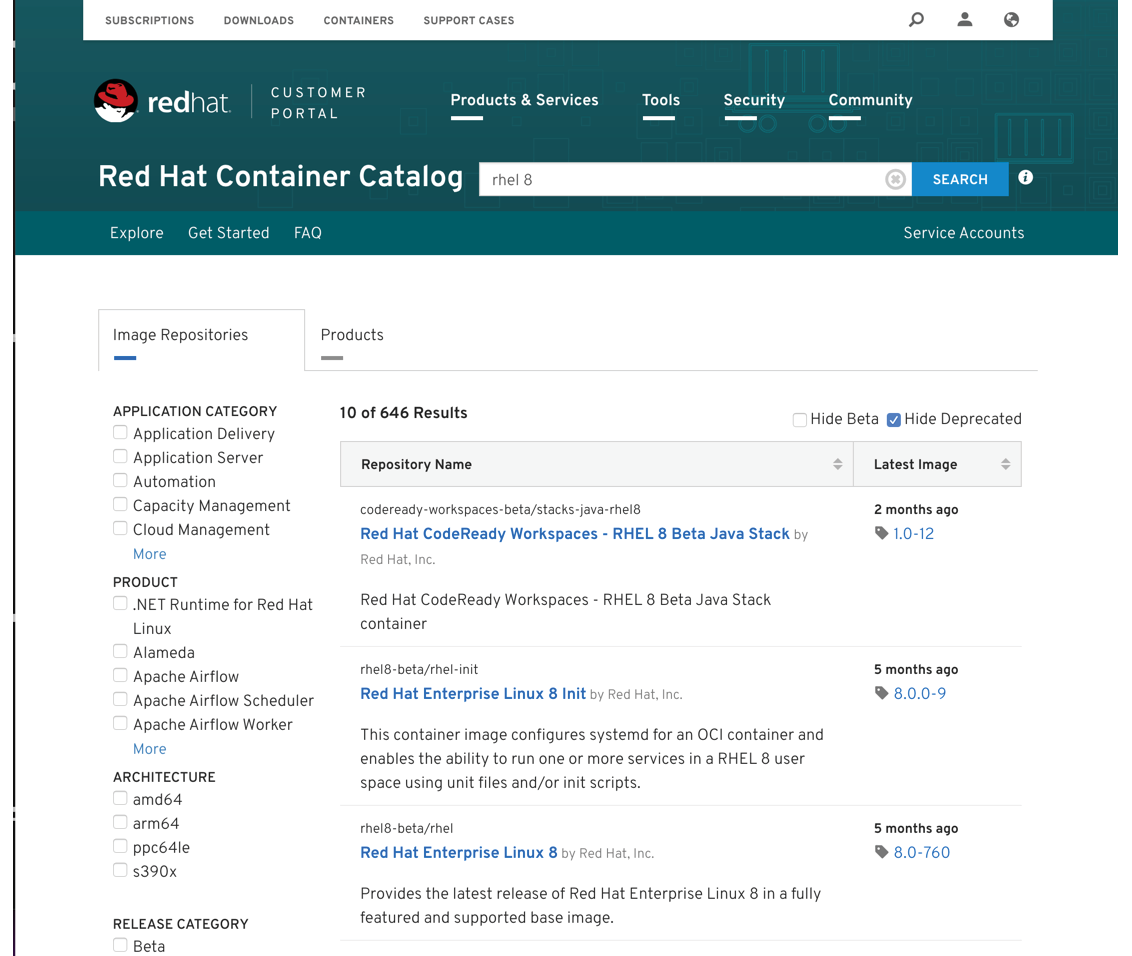The image size is (1132, 956).
Task: Open the Red Hat Enterprise Linux 8 link
Action: point(458,852)
